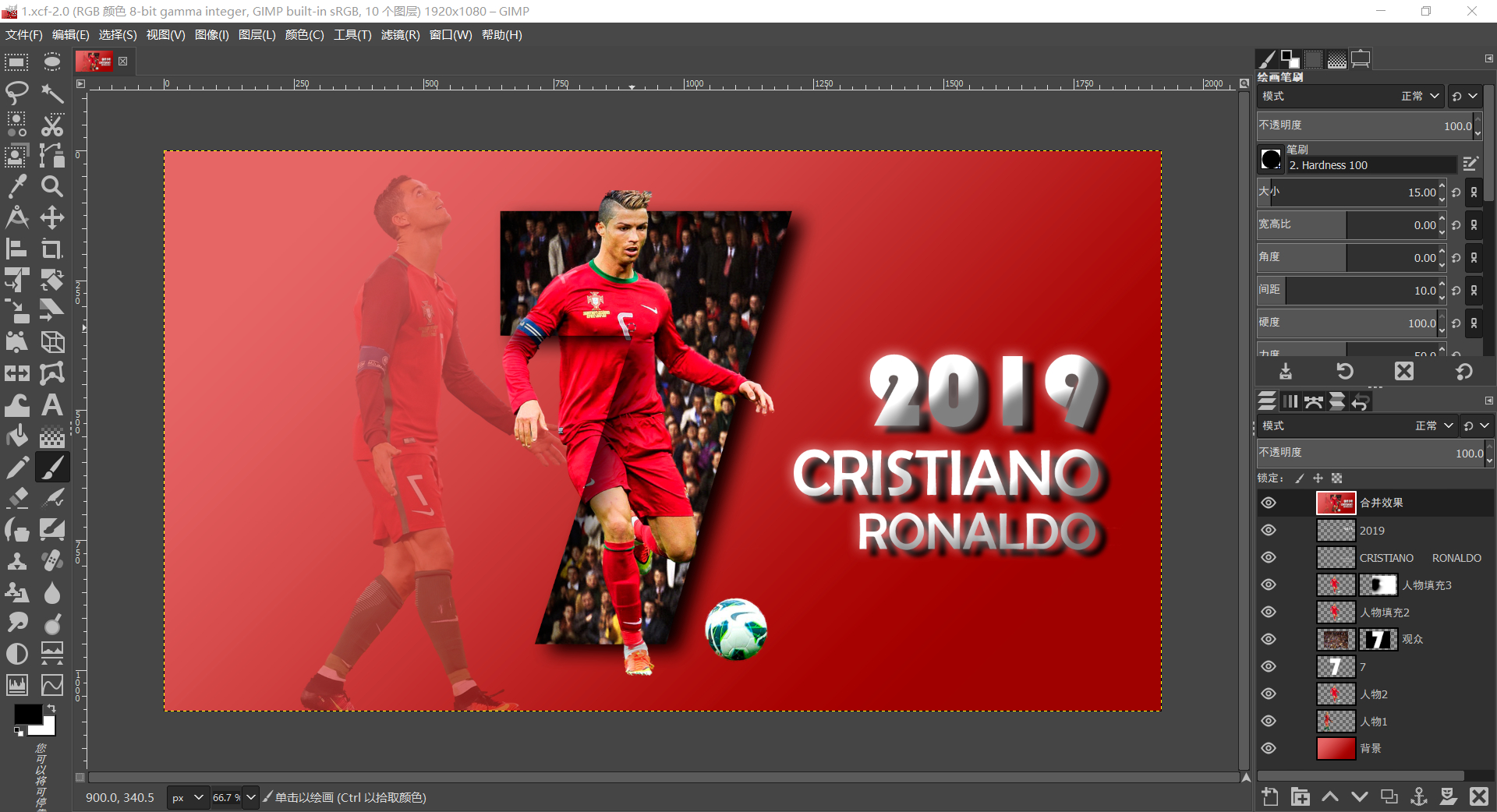
Task: Open the brush editor icon beside Hardness 100
Action: 1471,164
